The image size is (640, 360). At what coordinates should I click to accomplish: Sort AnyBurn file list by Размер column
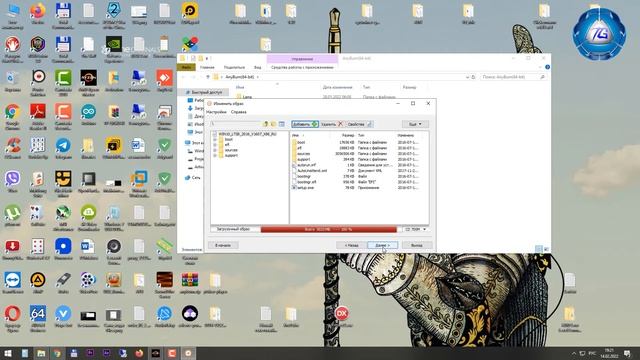(348, 135)
